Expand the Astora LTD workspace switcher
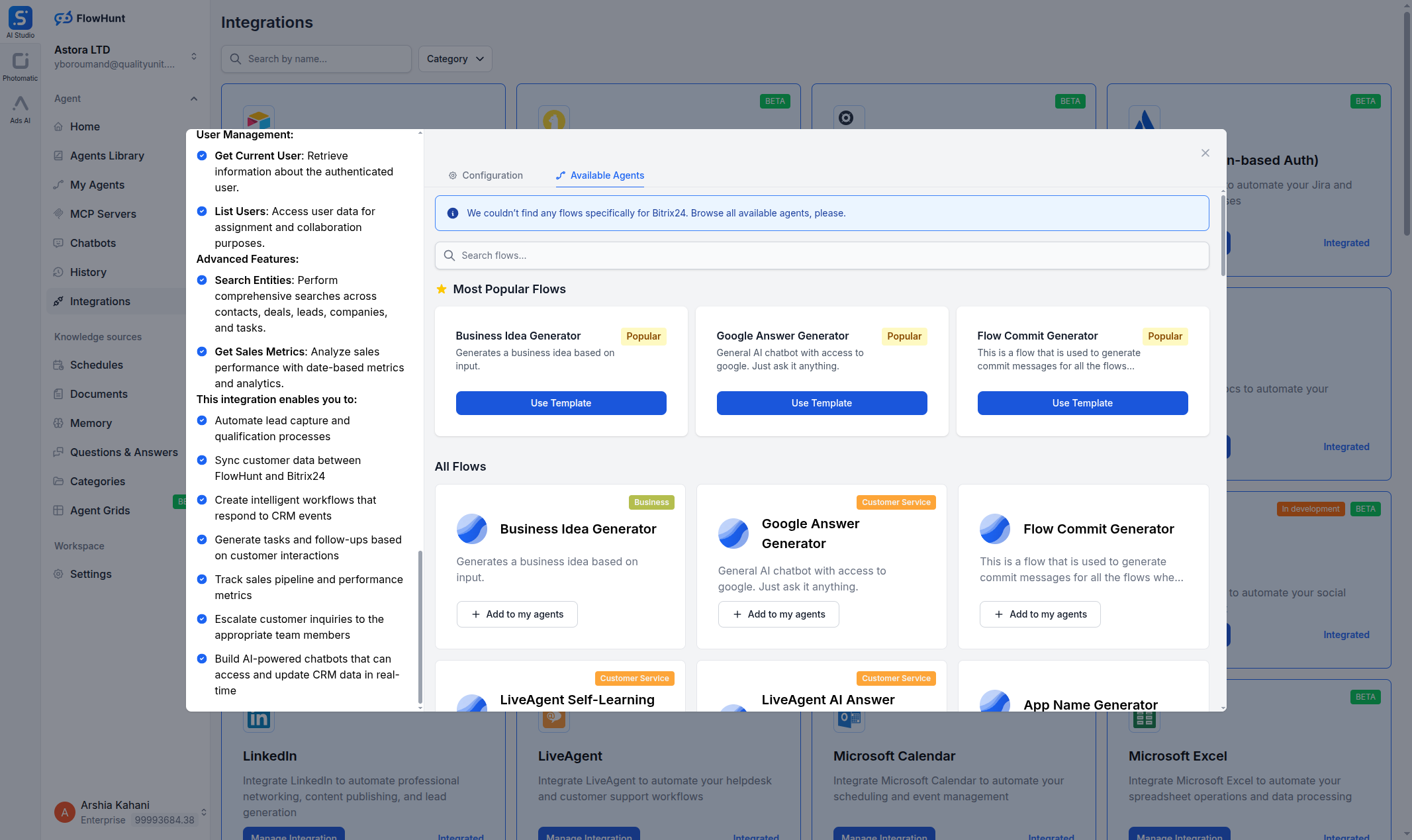 [x=194, y=56]
